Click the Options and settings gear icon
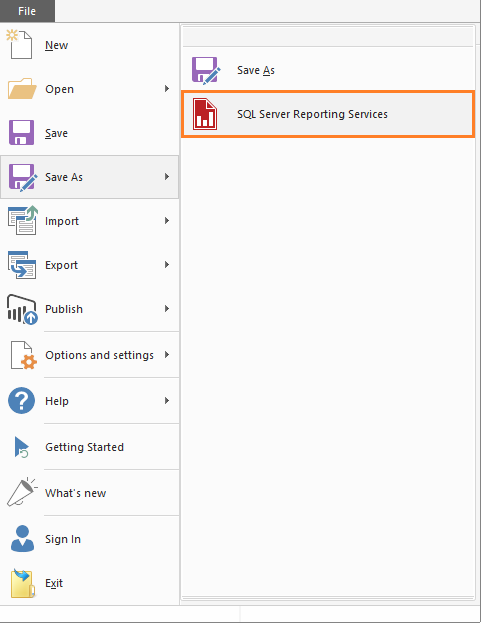The image size is (481, 623). coord(23,355)
